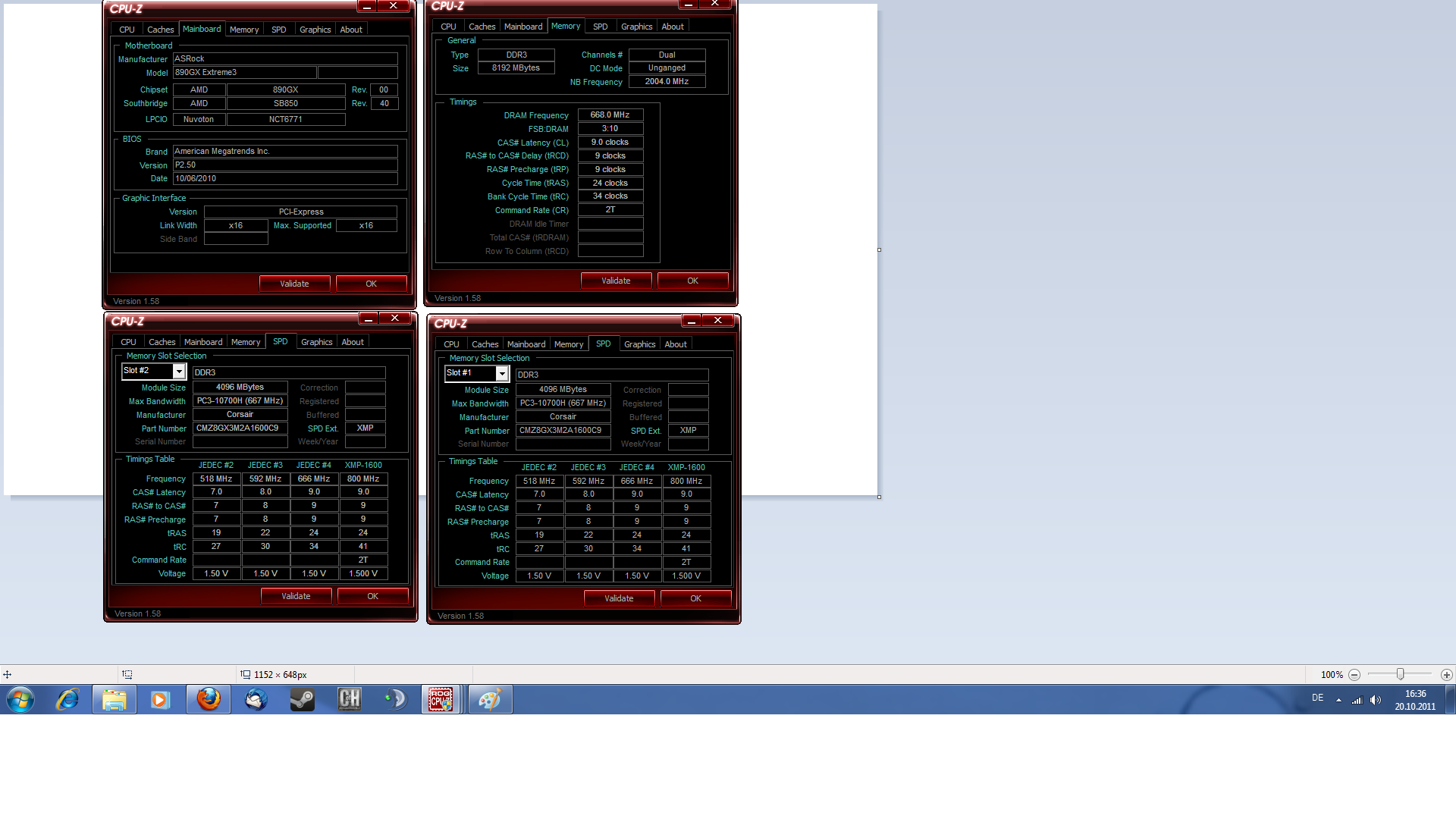Click the FSB:DRAM 3:10 value
Viewport: 1456px width, 819px height.
(x=610, y=128)
